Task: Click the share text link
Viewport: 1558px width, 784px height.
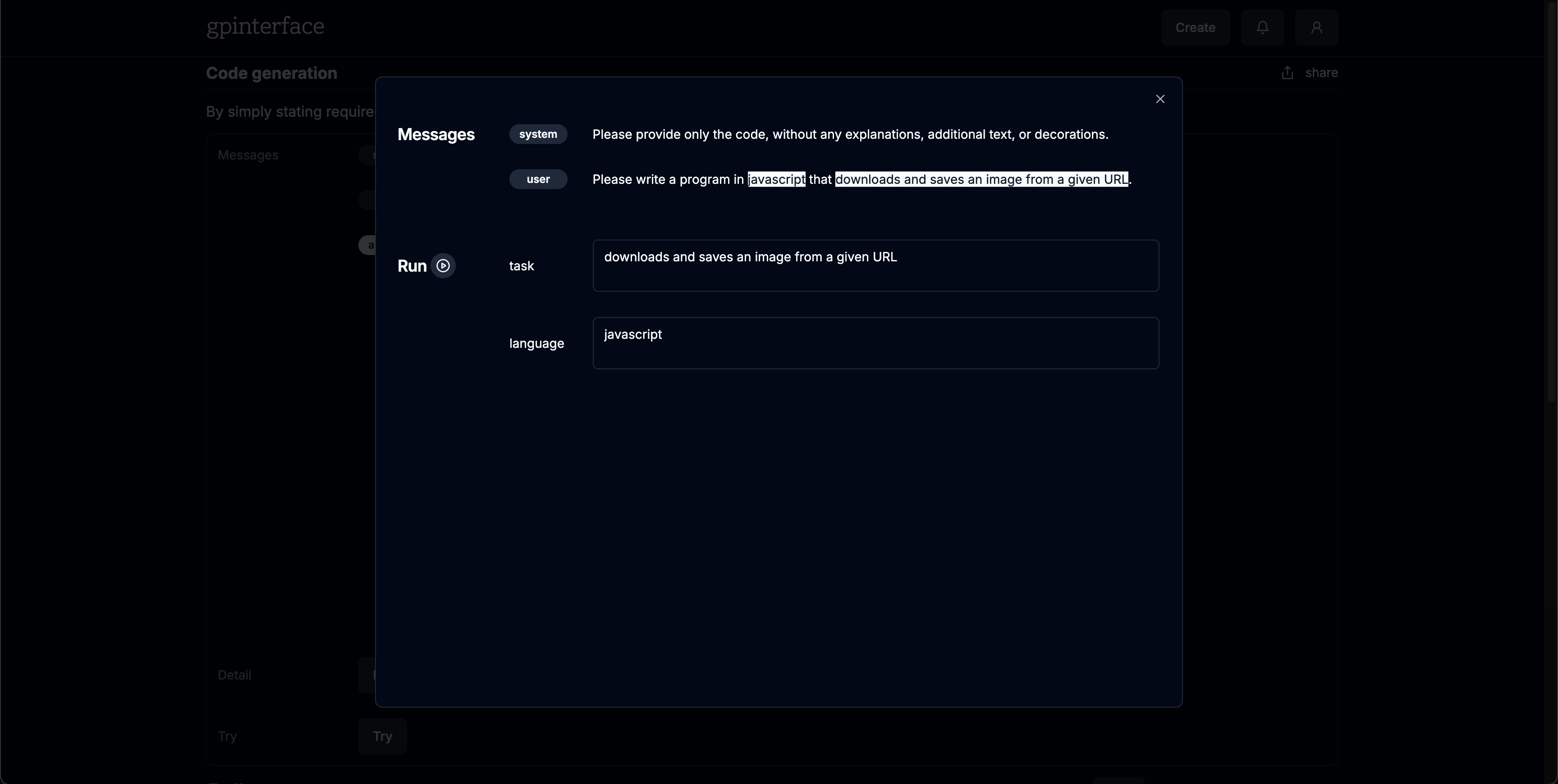Action: pos(1321,73)
